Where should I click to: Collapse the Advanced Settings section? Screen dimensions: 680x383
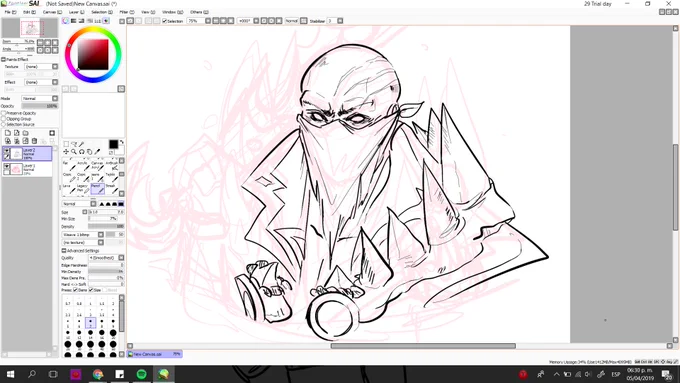click(x=64, y=251)
